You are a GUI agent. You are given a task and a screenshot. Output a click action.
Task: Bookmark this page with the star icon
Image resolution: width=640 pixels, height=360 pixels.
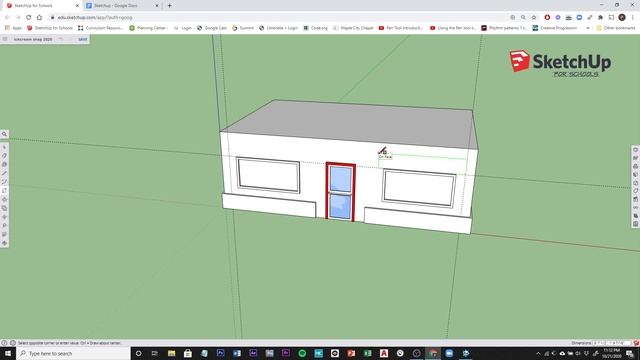[x=534, y=18]
